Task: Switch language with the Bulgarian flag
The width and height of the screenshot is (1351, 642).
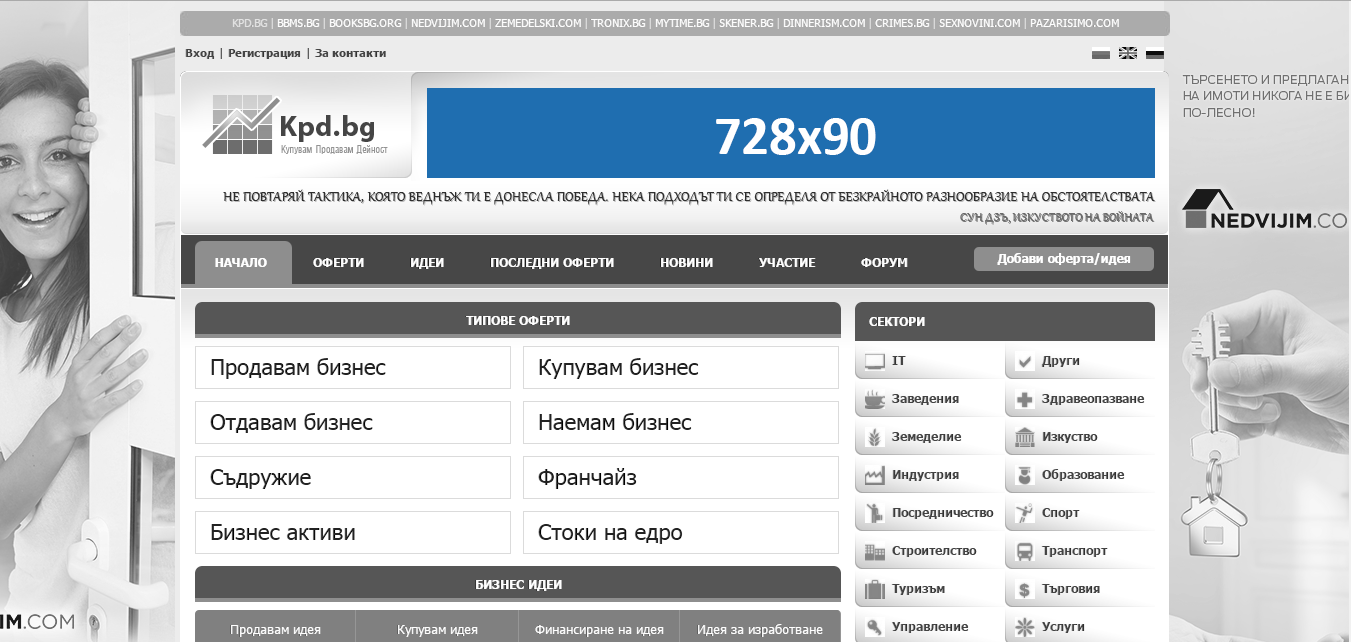Action: click(x=1101, y=54)
